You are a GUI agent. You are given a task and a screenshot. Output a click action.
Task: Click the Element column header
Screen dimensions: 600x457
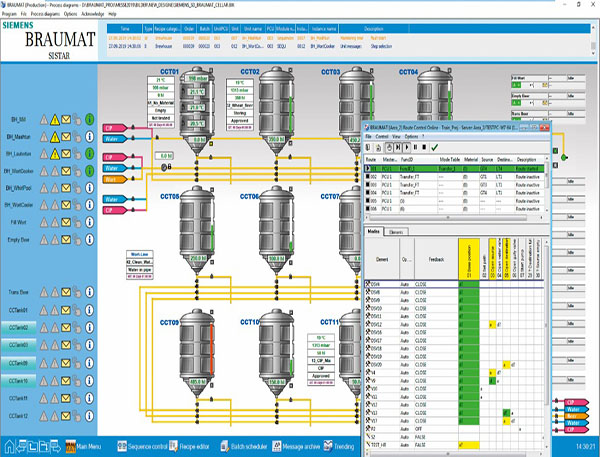coord(382,260)
